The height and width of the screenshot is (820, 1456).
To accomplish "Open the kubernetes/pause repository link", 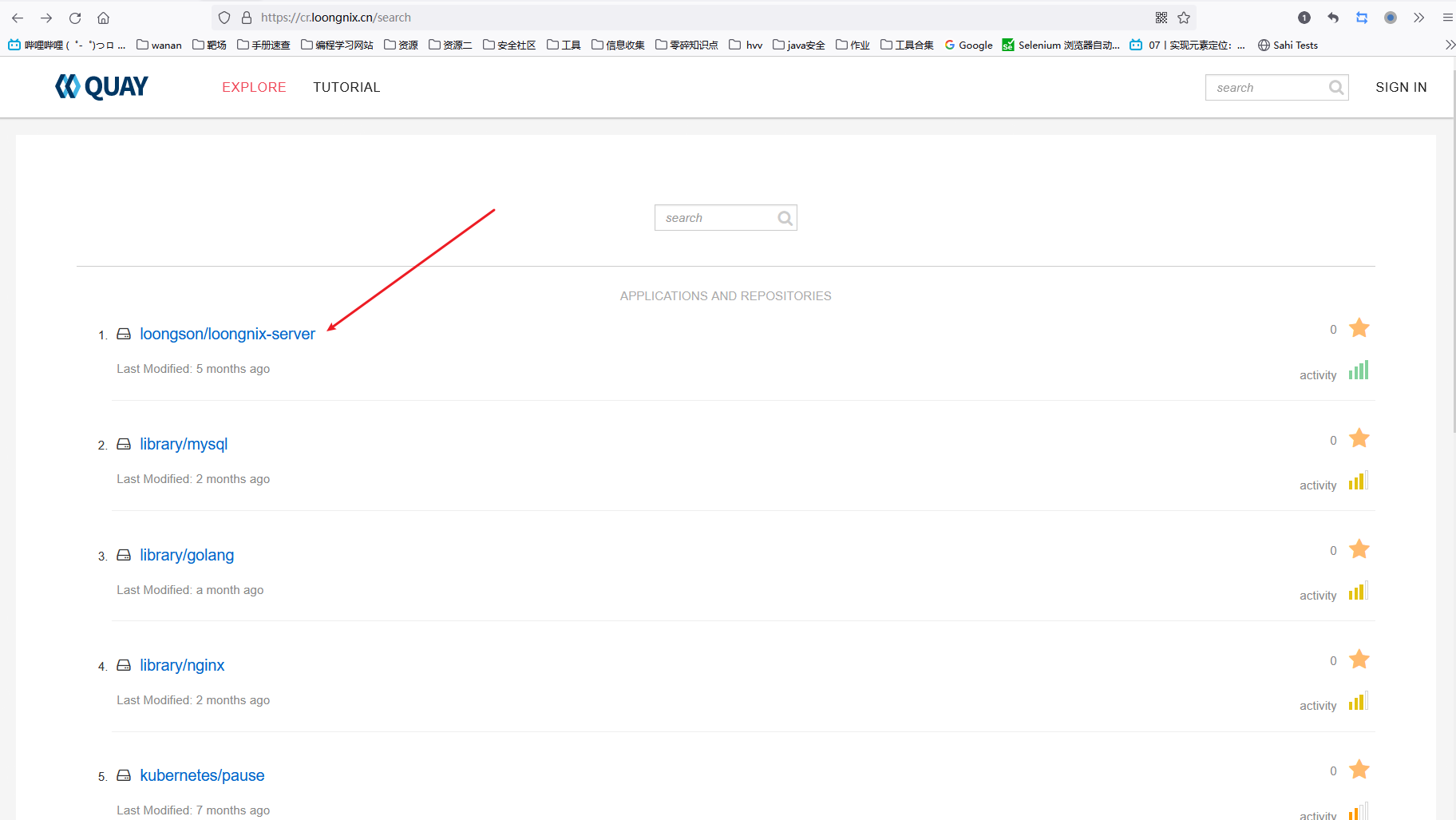I will [x=202, y=775].
